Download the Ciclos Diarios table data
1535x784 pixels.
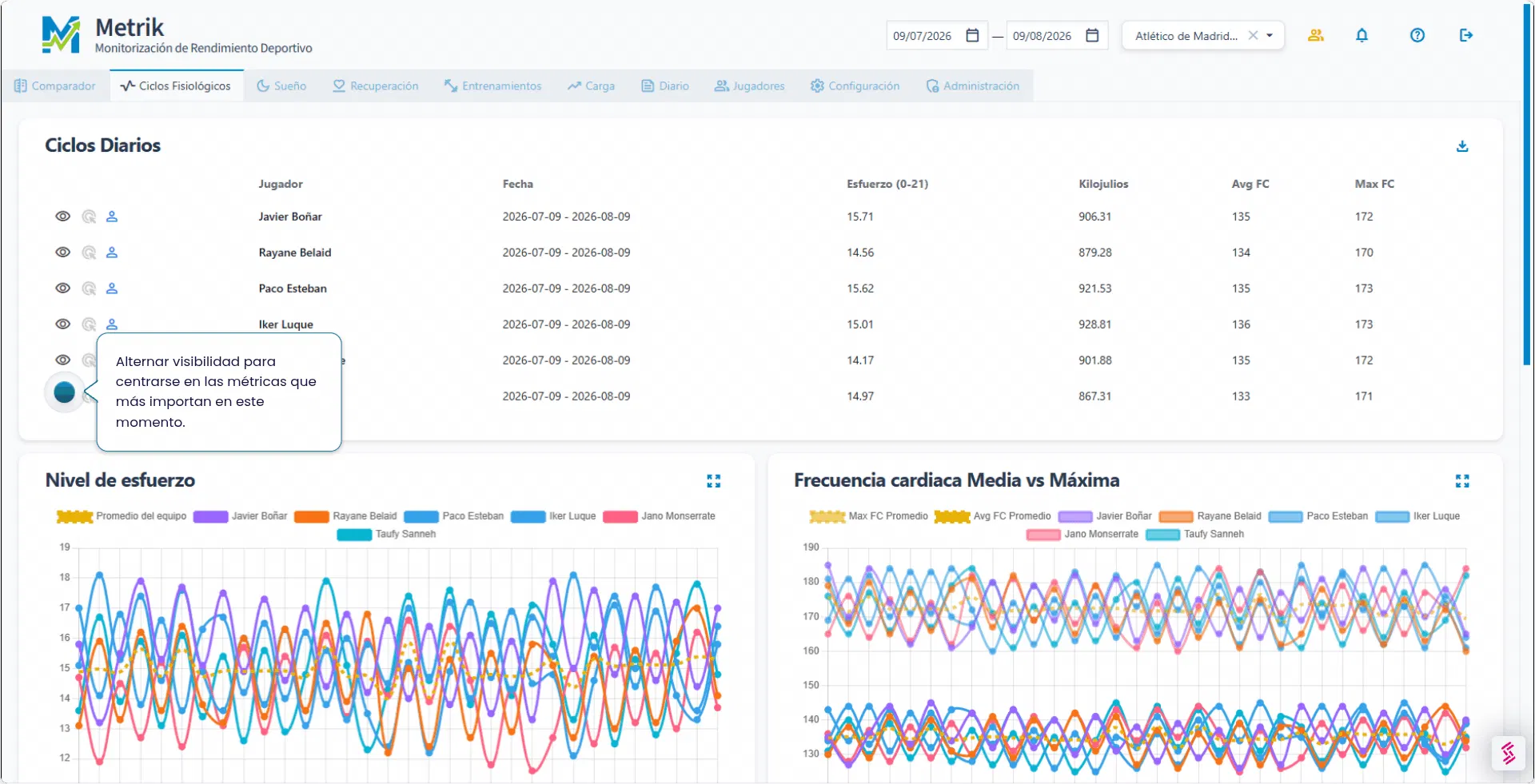[1462, 146]
